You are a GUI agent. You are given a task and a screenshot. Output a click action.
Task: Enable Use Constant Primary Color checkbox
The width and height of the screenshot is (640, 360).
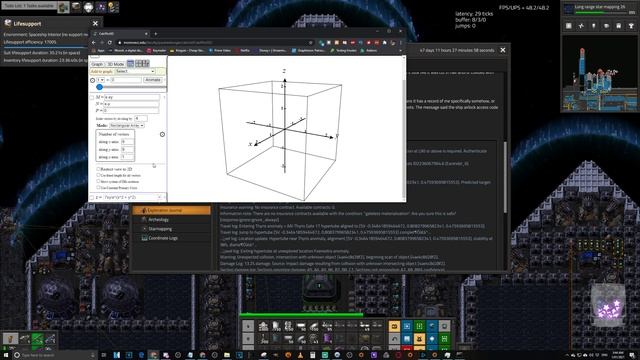pos(98,187)
